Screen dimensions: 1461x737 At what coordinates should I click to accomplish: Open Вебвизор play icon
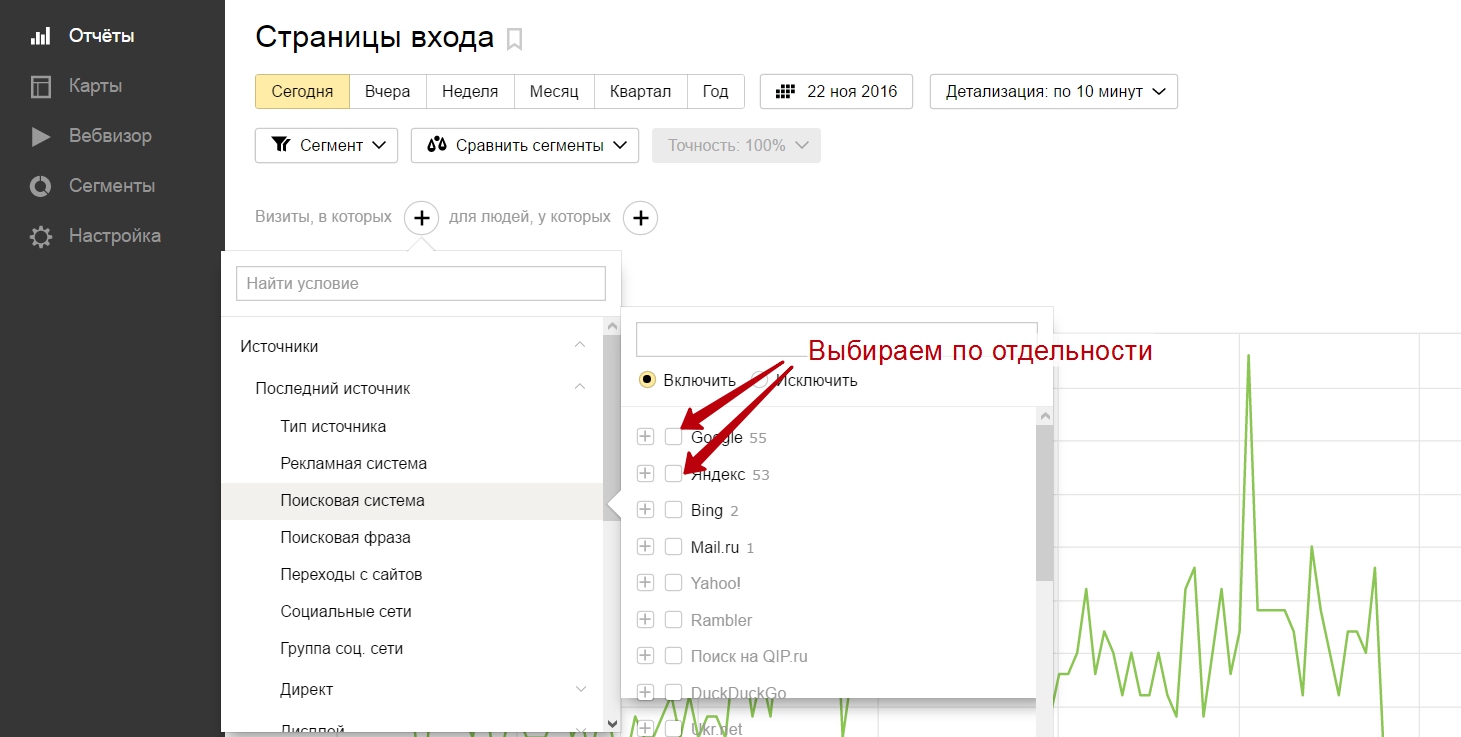[x=40, y=137]
